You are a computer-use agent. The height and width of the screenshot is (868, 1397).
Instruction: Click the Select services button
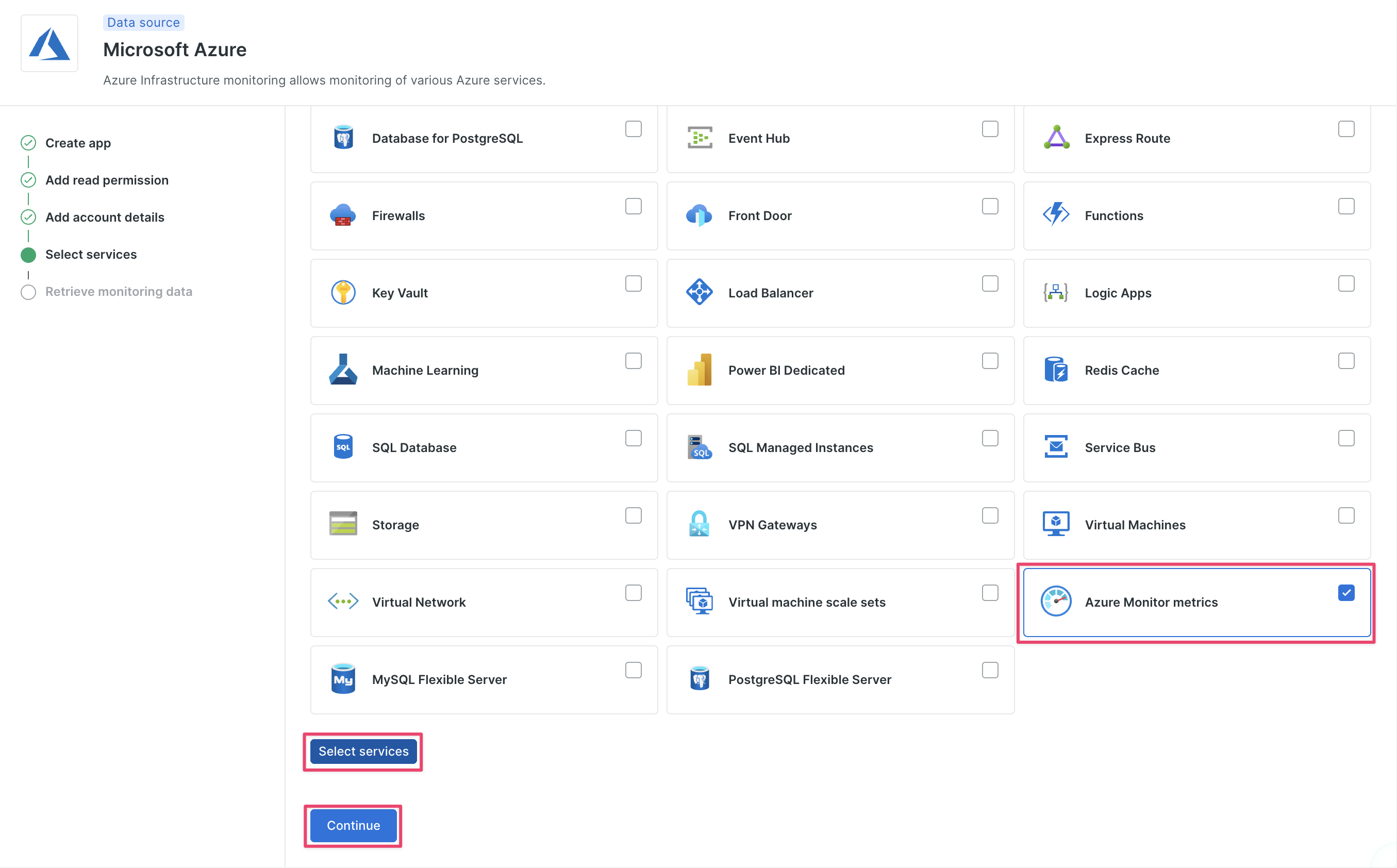363,751
